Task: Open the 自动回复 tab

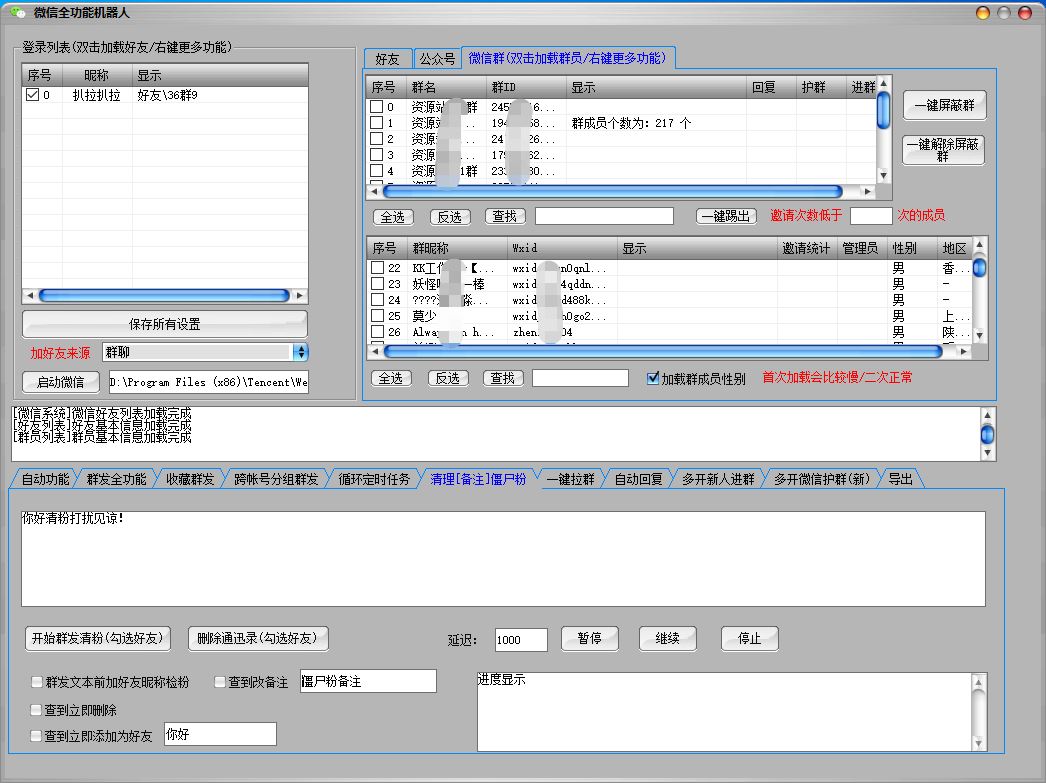Action: 638,479
